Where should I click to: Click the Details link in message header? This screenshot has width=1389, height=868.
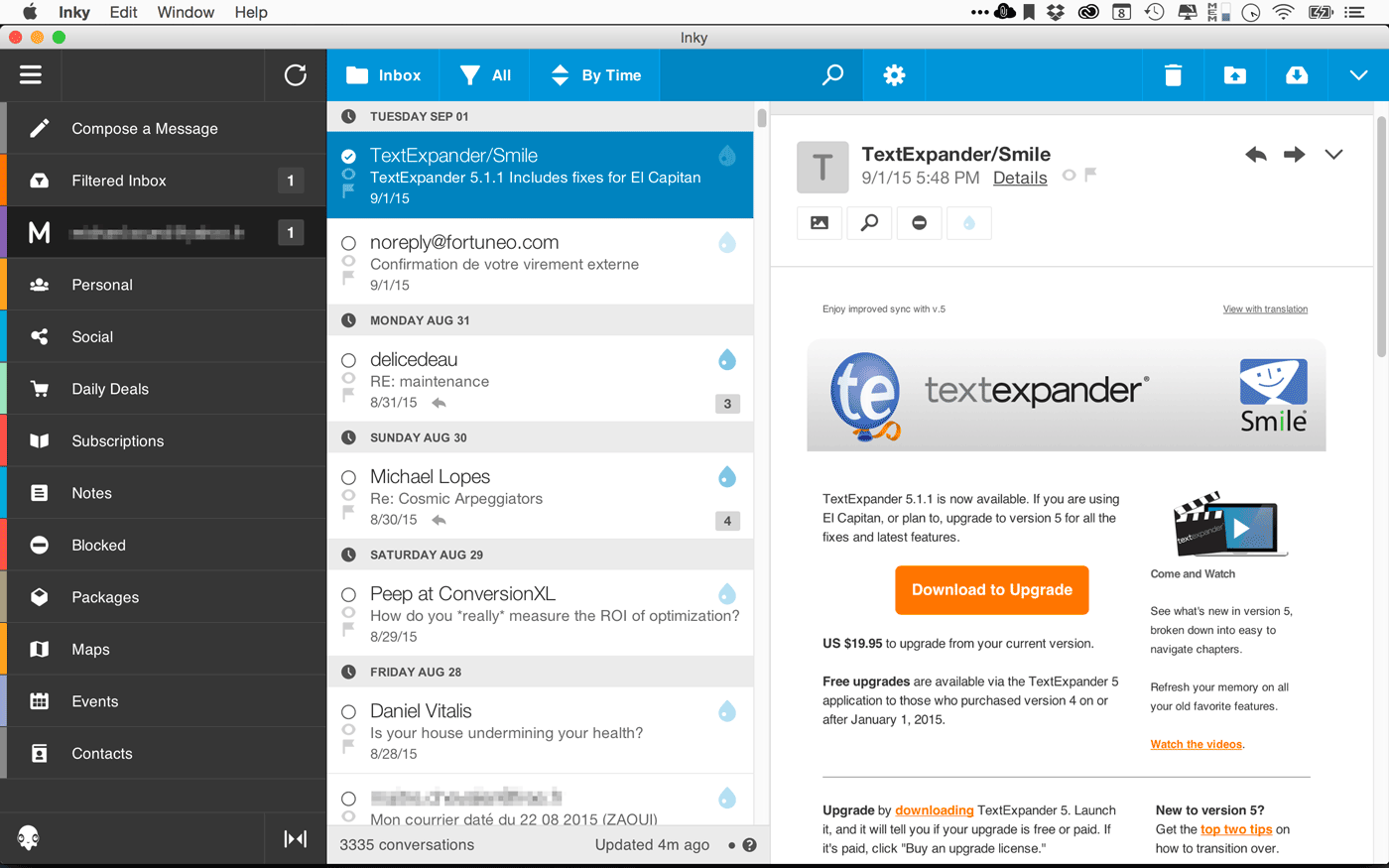(x=1020, y=178)
